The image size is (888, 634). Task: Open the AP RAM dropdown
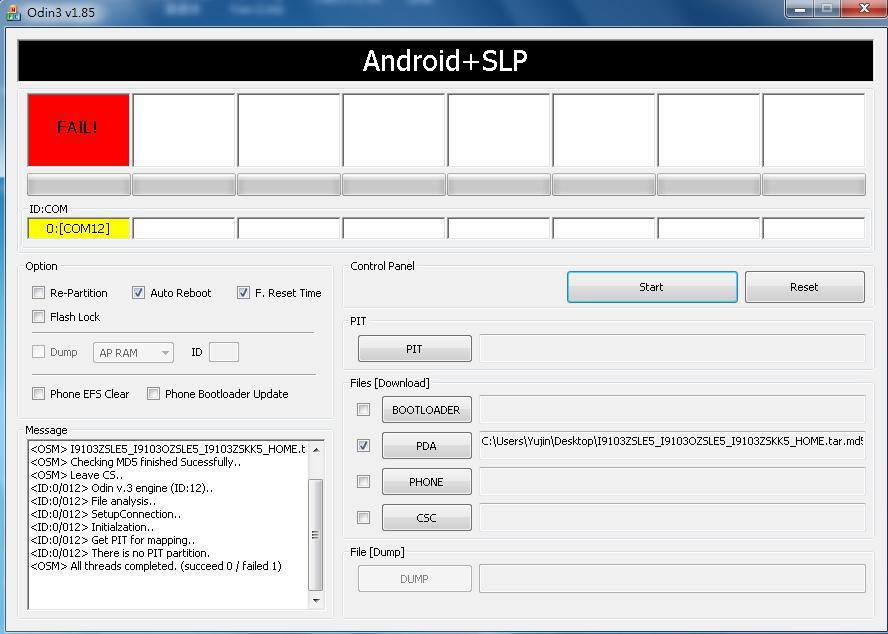coord(134,352)
